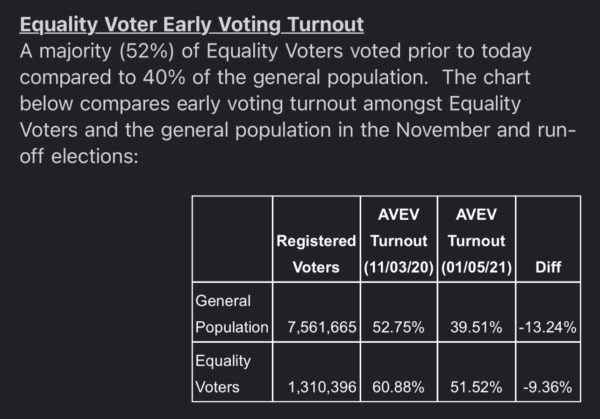Click the text 'A majority (52%)'

click(97, 51)
